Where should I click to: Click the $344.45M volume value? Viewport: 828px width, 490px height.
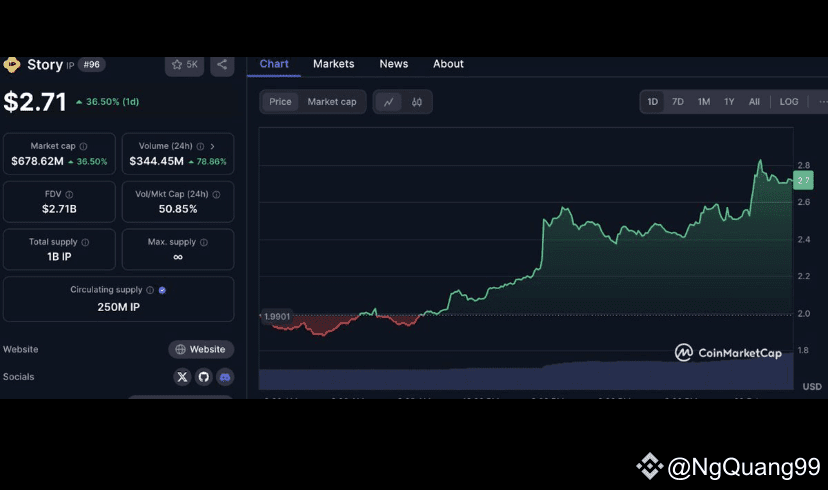click(x=156, y=161)
